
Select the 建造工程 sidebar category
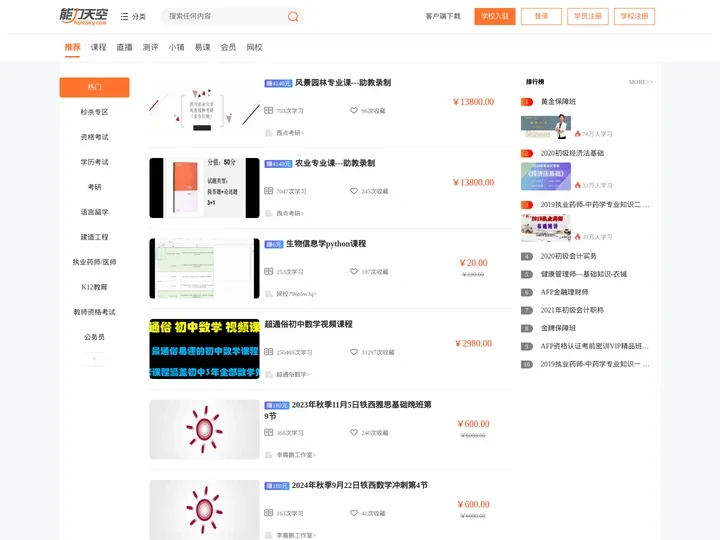tap(95, 237)
